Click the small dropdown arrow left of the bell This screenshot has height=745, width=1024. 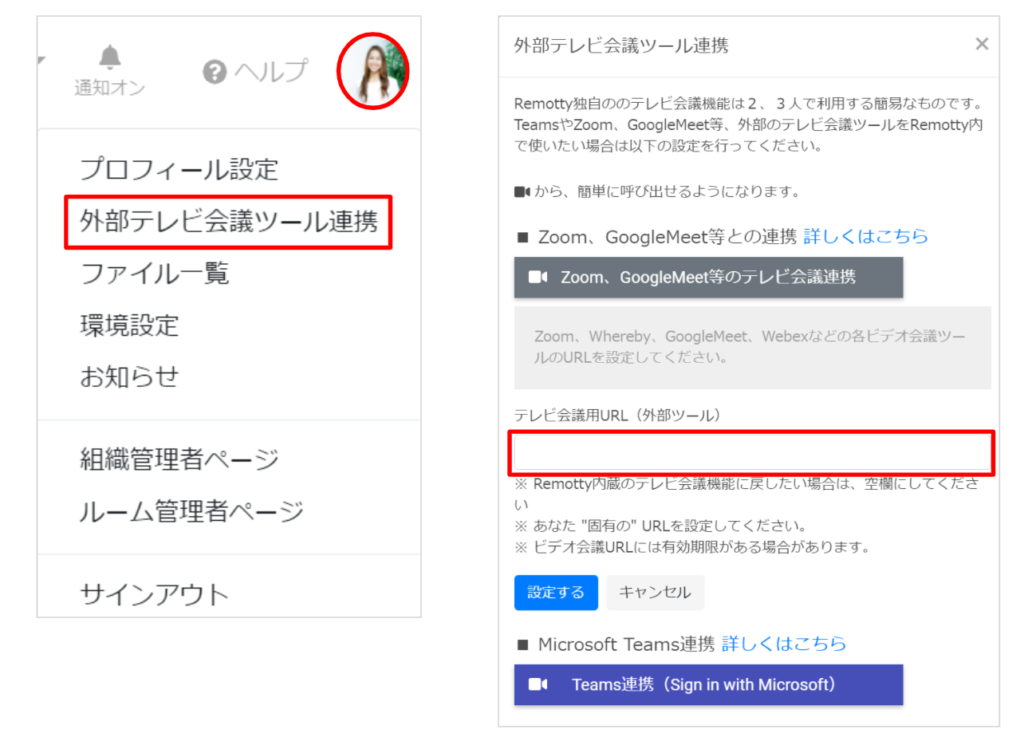(x=41, y=60)
